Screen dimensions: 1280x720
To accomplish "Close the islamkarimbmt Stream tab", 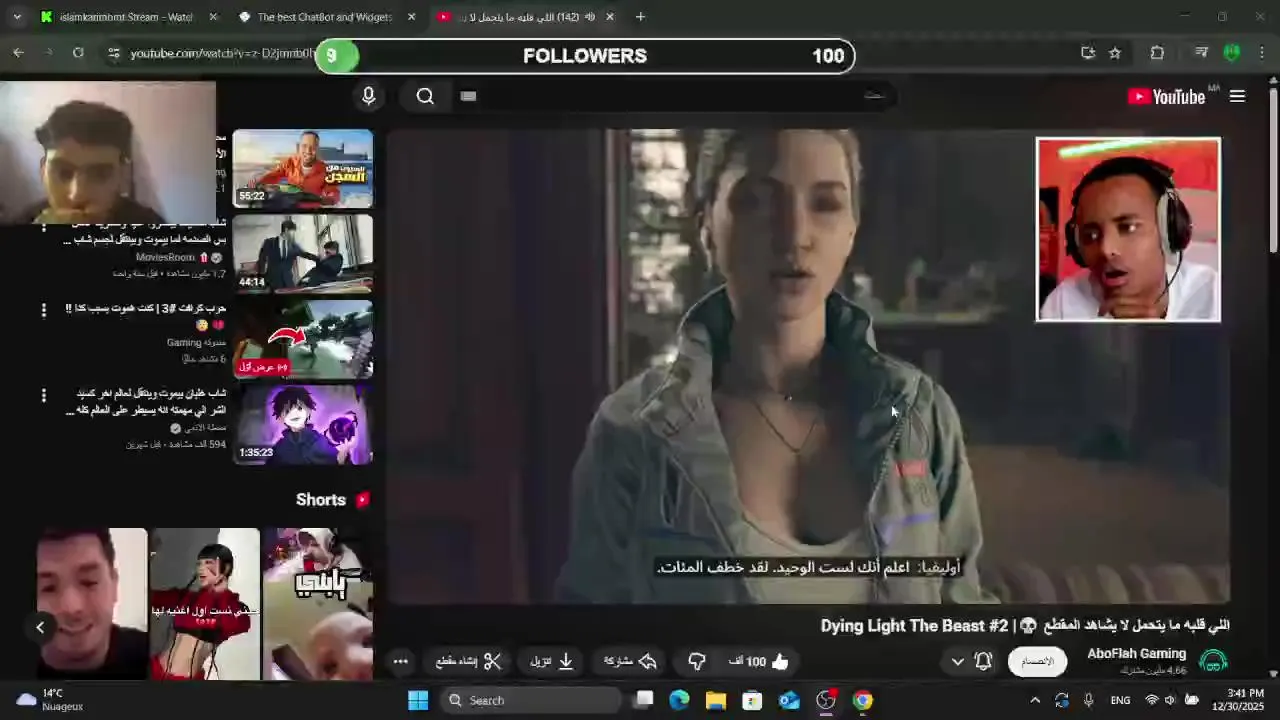I will (213, 17).
